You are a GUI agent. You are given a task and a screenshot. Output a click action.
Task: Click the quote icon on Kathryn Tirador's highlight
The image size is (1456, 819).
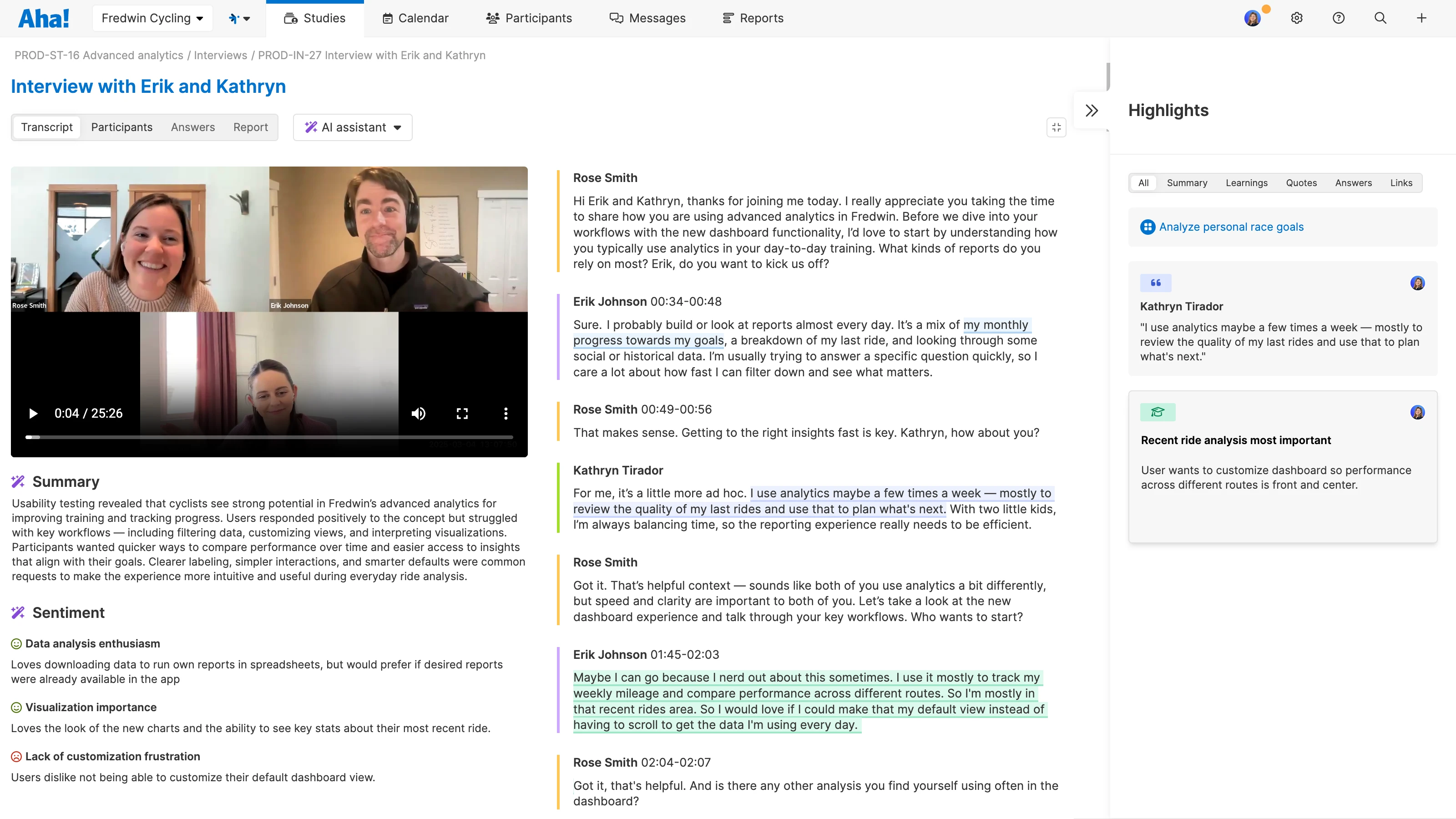click(x=1155, y=283)
